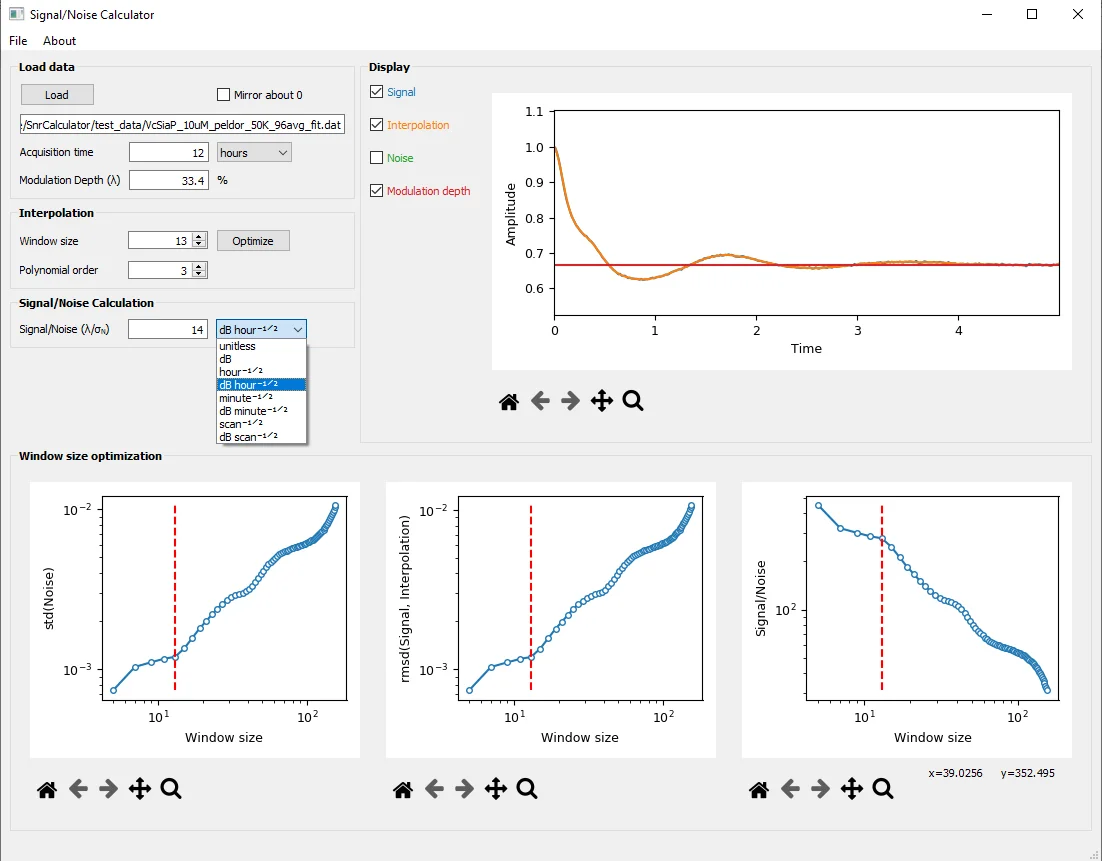Open the acquisition time hours dropdown
1102x861 pixels.
coord(254,152)
